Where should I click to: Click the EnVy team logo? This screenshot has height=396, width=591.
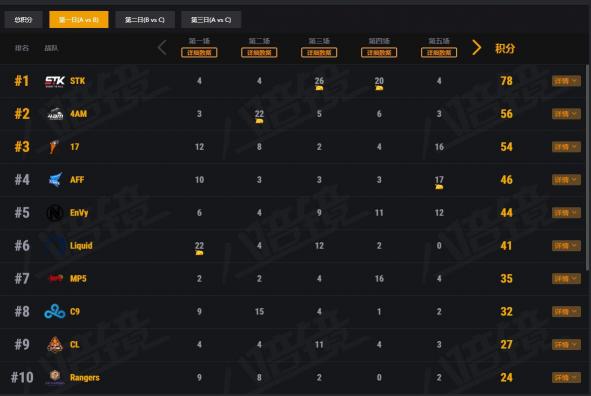[55, 213]
